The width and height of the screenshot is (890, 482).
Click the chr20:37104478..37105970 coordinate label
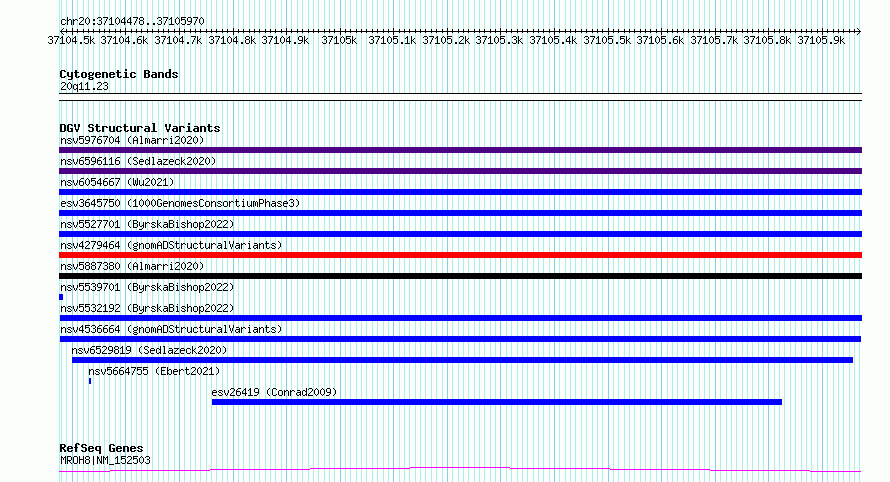(x=132, y=21)
